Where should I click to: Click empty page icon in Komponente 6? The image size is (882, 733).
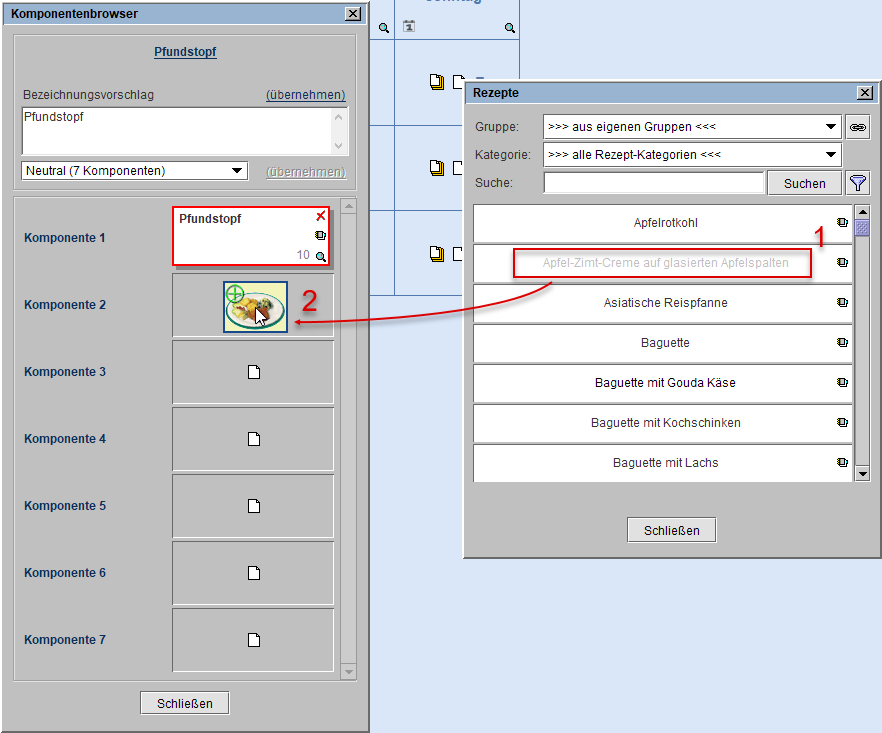pos(254,573)
